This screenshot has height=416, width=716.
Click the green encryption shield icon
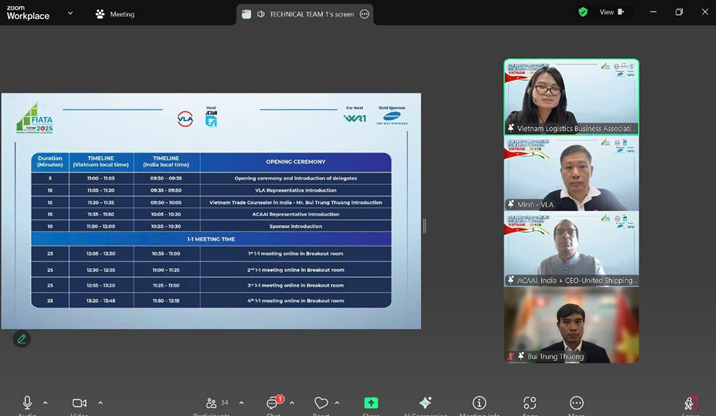point(583,12)
